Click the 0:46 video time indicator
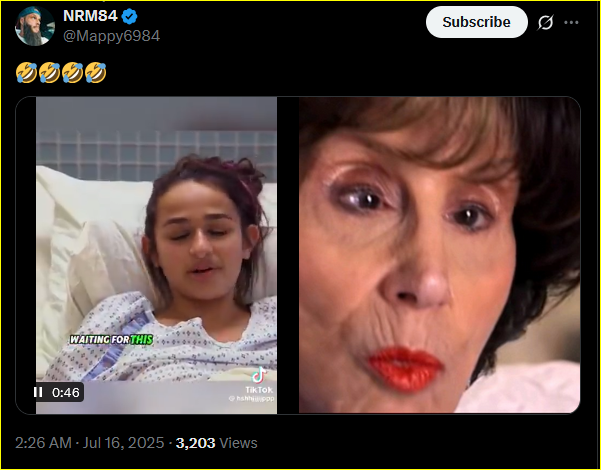The width and height of the screenshot is (601, 470). pyautogui.click(x=66, y=392)
